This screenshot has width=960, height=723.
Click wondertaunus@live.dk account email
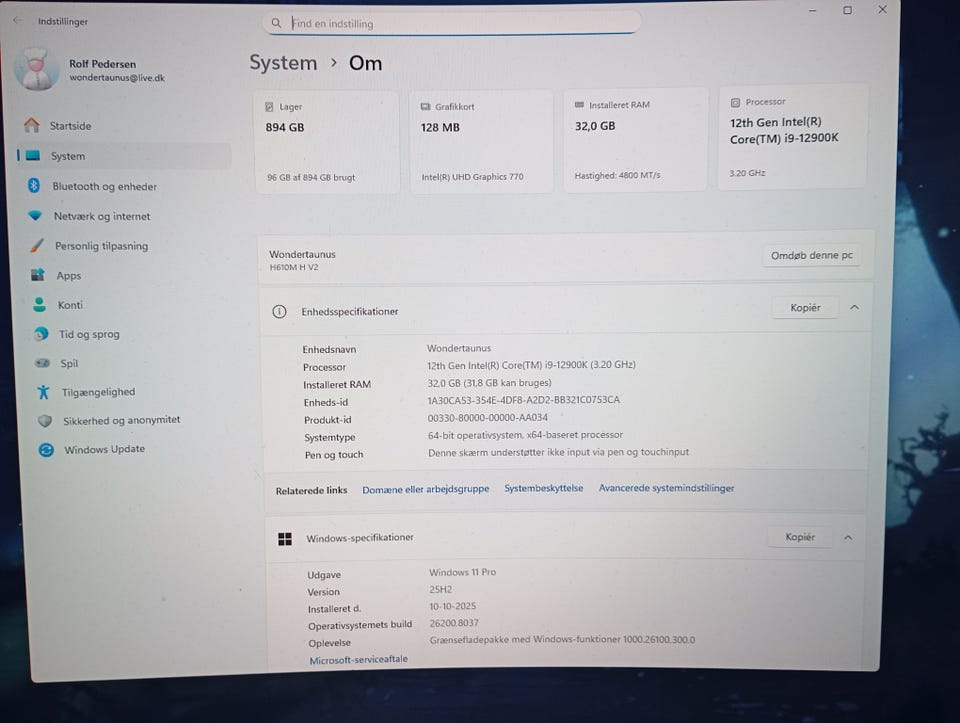pyautogui.click(x=117, y=78)
